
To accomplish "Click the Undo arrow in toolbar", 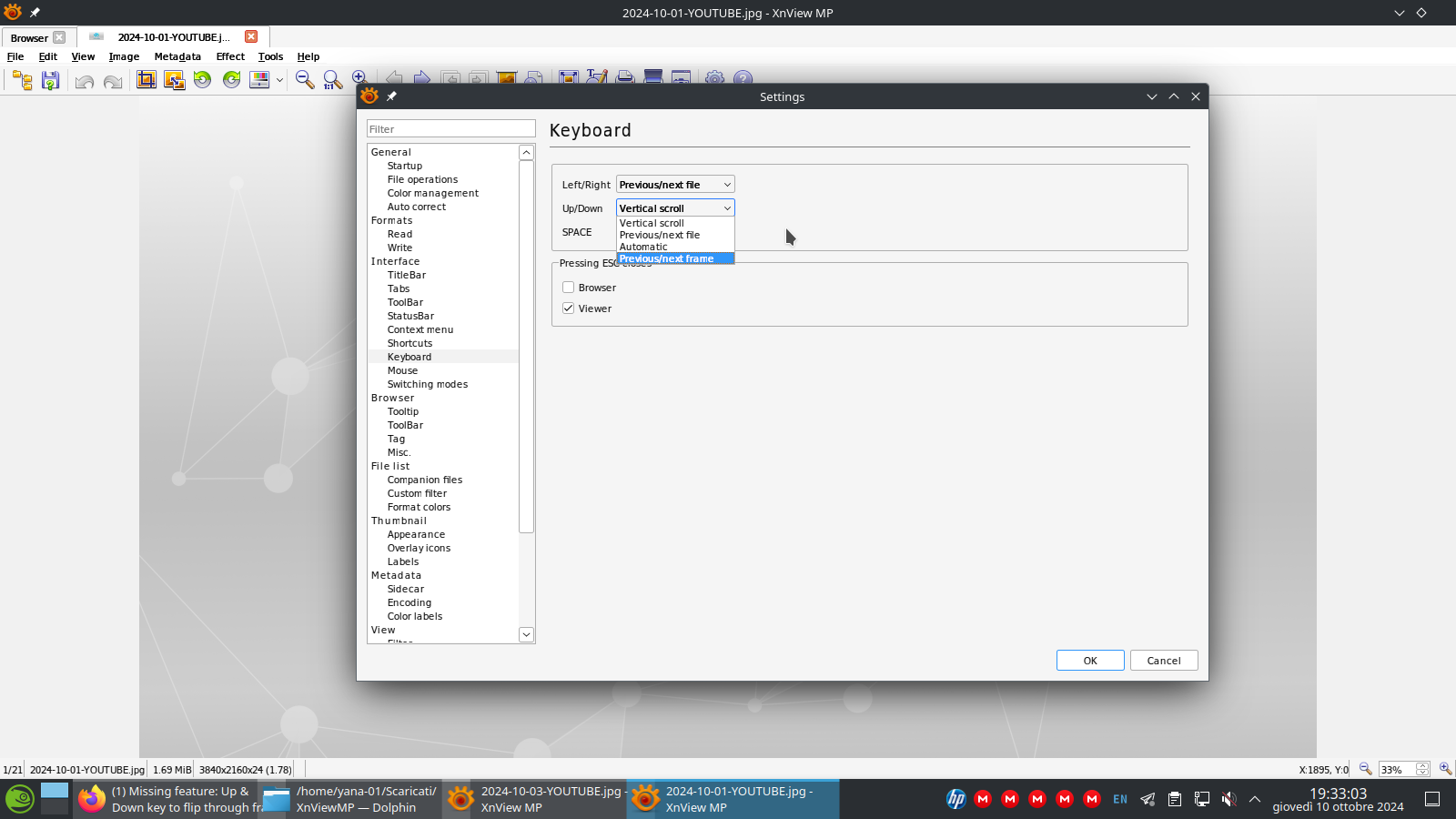I will (x=85, y=81).
